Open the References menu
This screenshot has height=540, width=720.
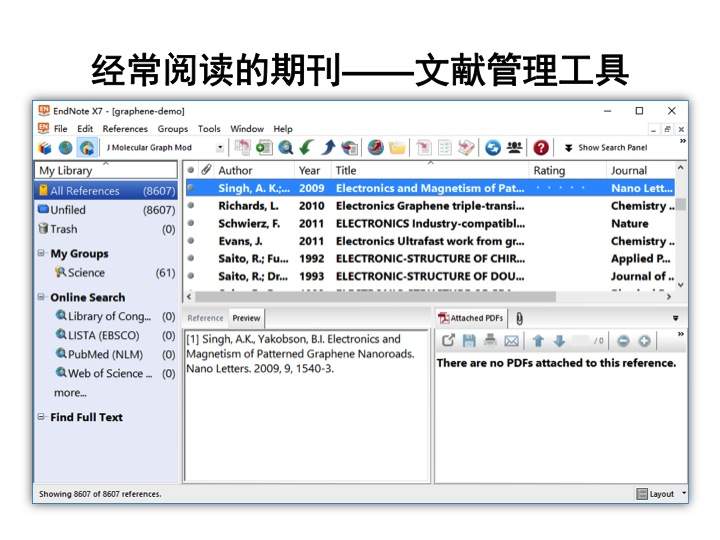pyautogui.click(x=125, y=129)
